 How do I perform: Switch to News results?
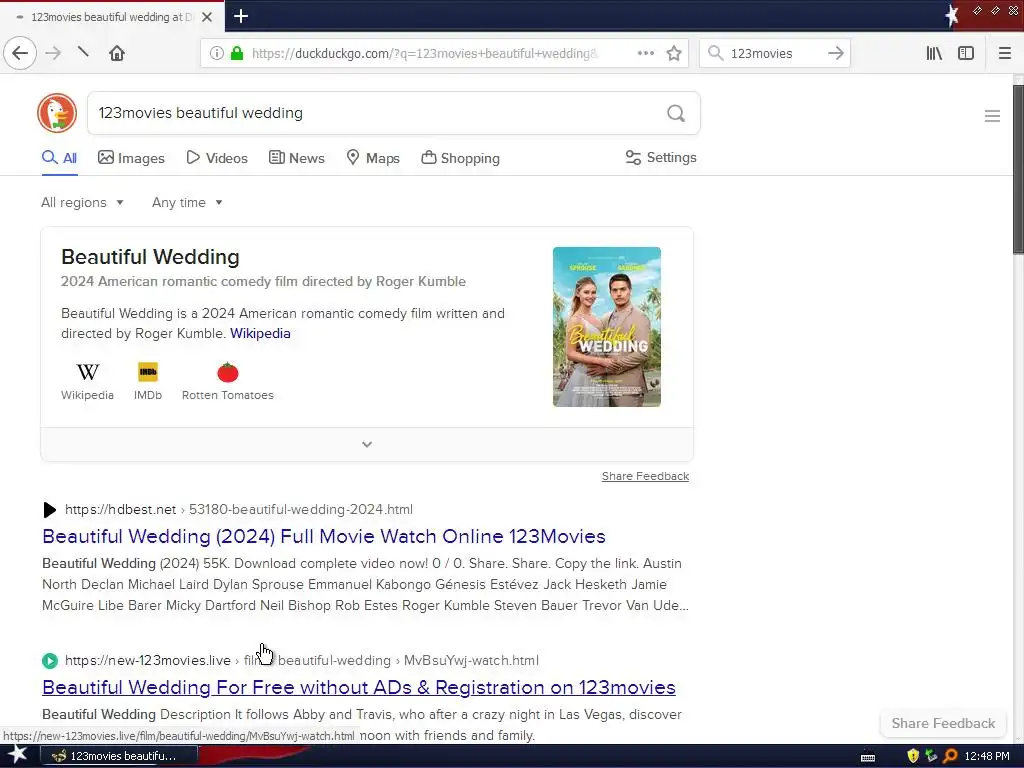[297, 158]
